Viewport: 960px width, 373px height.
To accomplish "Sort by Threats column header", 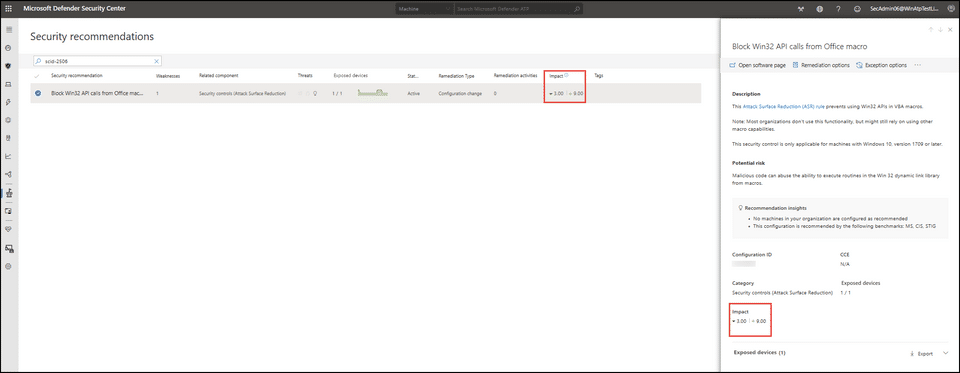I will (x=305, y=75).
